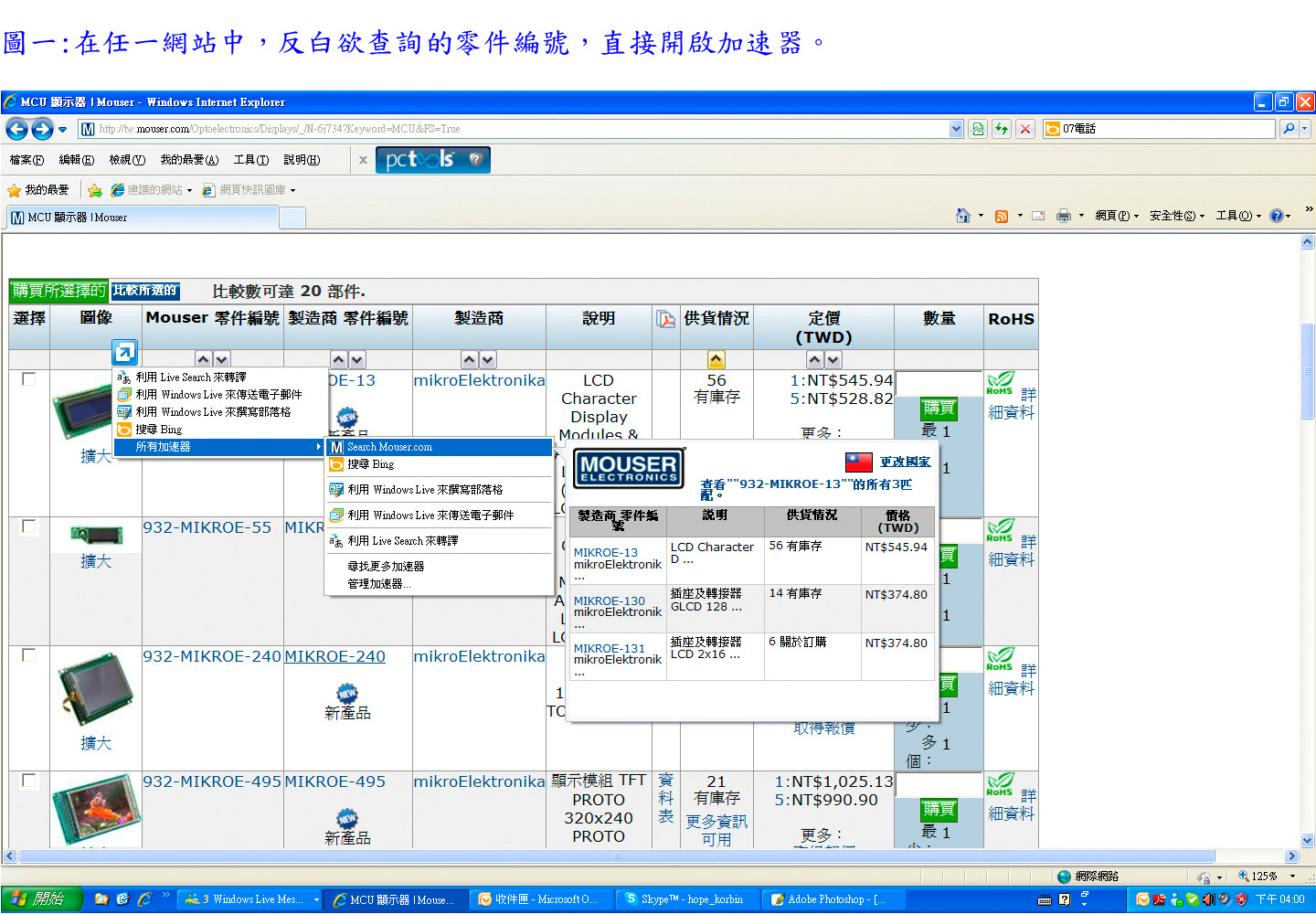The image size is (1316, 914).
Task: Open the 安全性 dropdown menu
Action: [x=1176, y=216]
